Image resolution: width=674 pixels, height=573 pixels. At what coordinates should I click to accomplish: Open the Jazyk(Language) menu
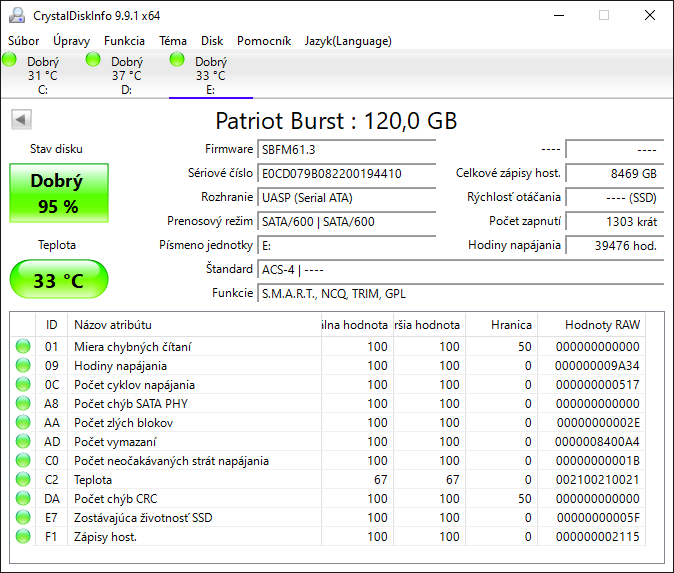(x=348, y=41)
